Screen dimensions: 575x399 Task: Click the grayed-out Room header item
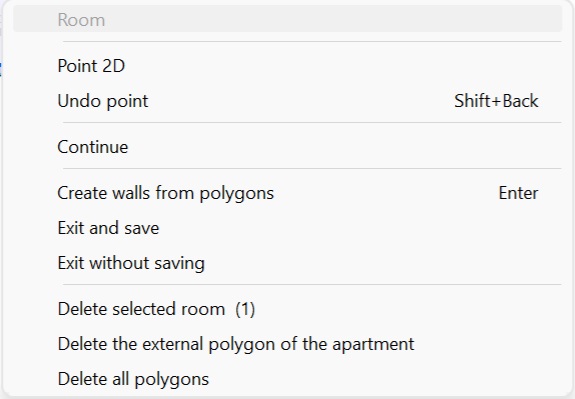pos(288,19)
